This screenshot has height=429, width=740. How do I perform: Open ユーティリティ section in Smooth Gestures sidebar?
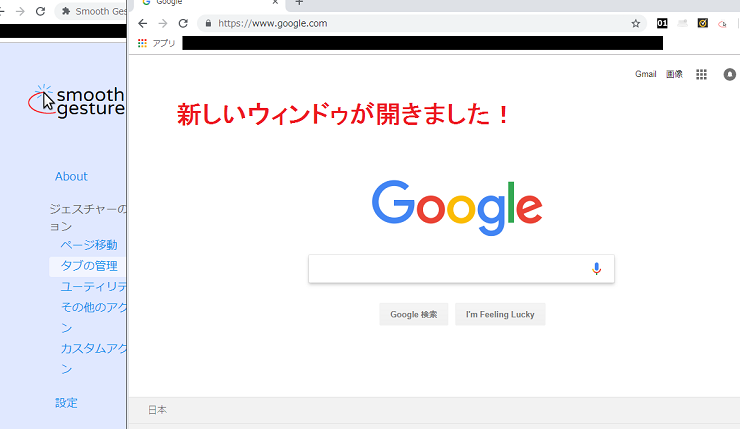93,286
